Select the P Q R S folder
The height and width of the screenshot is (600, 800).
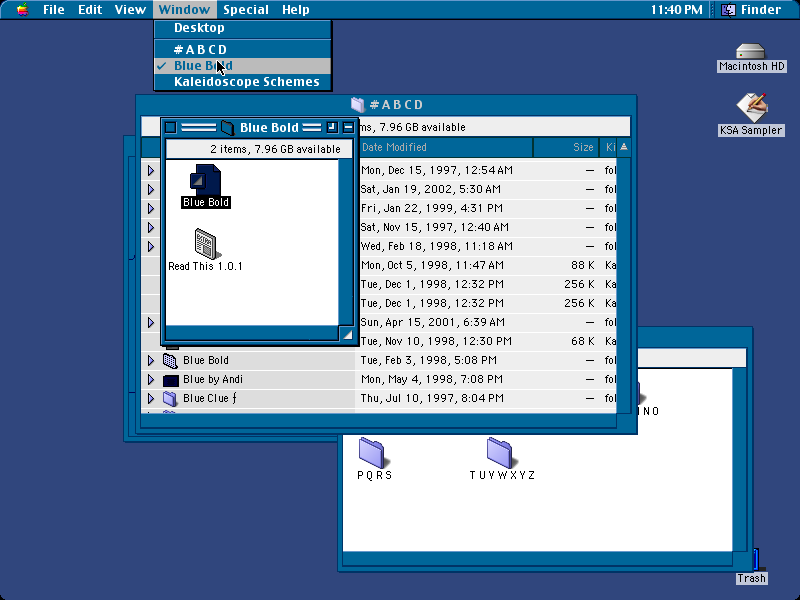pos(372,452)
